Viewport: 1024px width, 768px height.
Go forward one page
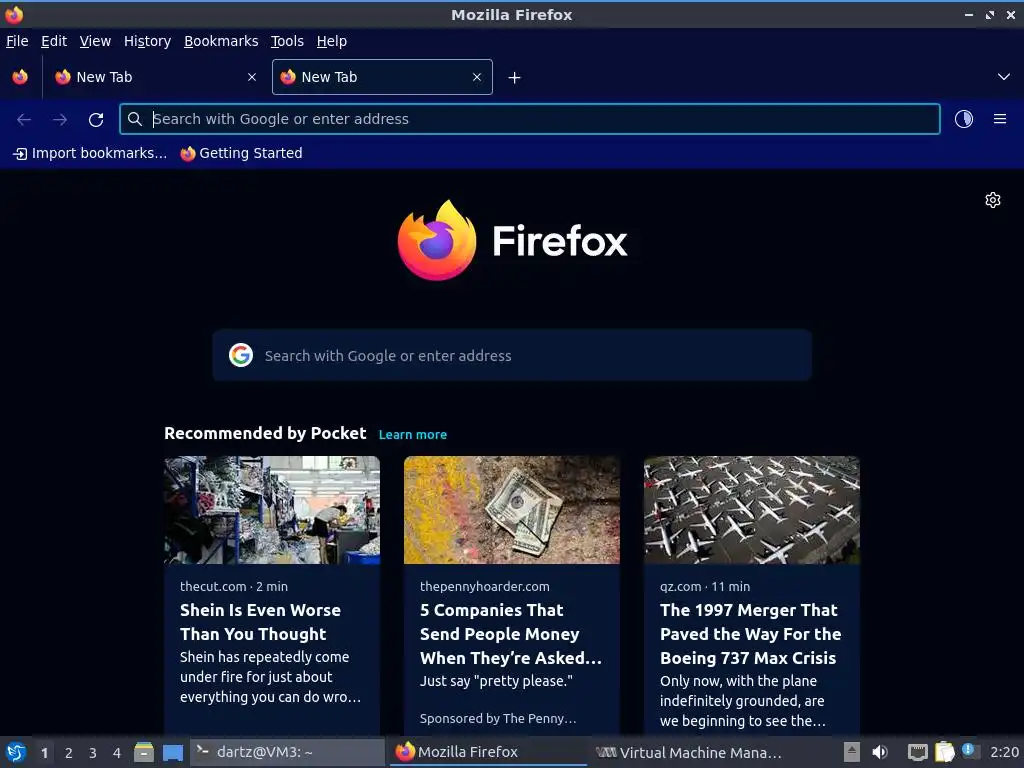pyautogui.click(x=60, y=120)
